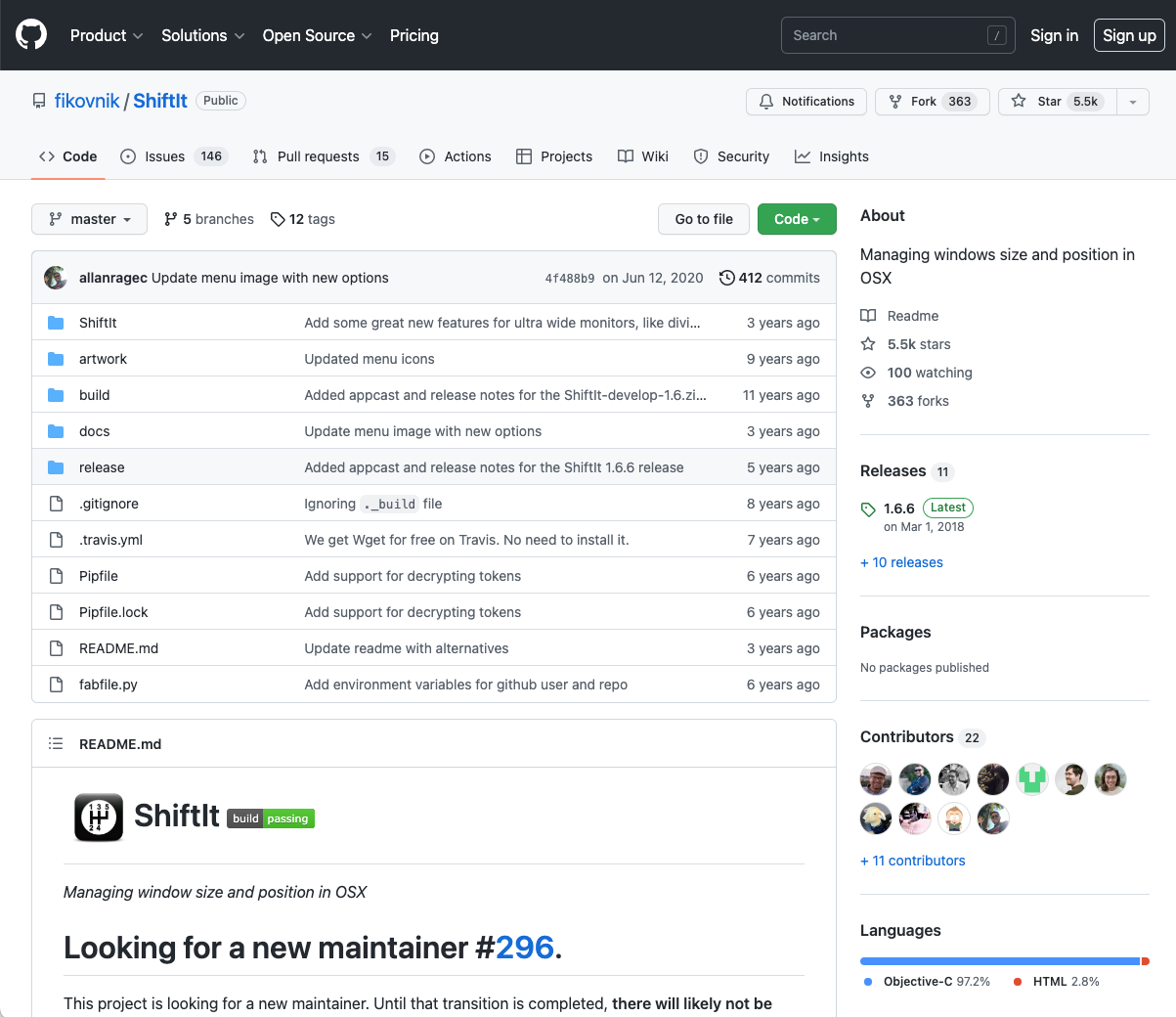
Task: Click the + 10 releases link
Action: click(901, 562)
